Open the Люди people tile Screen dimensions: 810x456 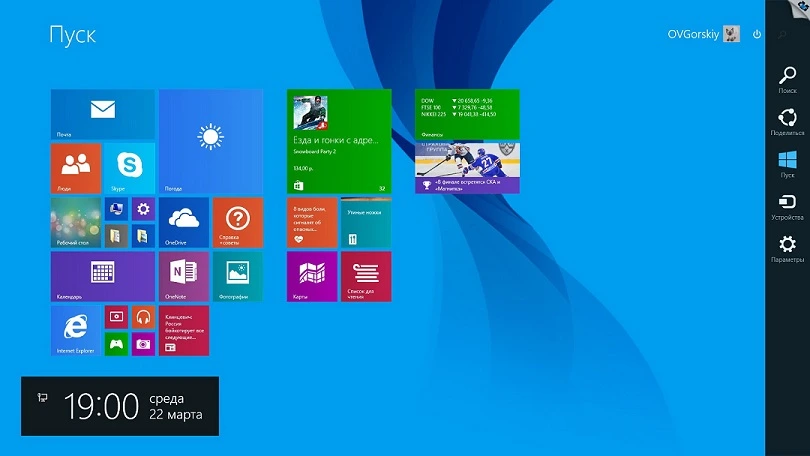pyautogui.click(x=76, y=168)
